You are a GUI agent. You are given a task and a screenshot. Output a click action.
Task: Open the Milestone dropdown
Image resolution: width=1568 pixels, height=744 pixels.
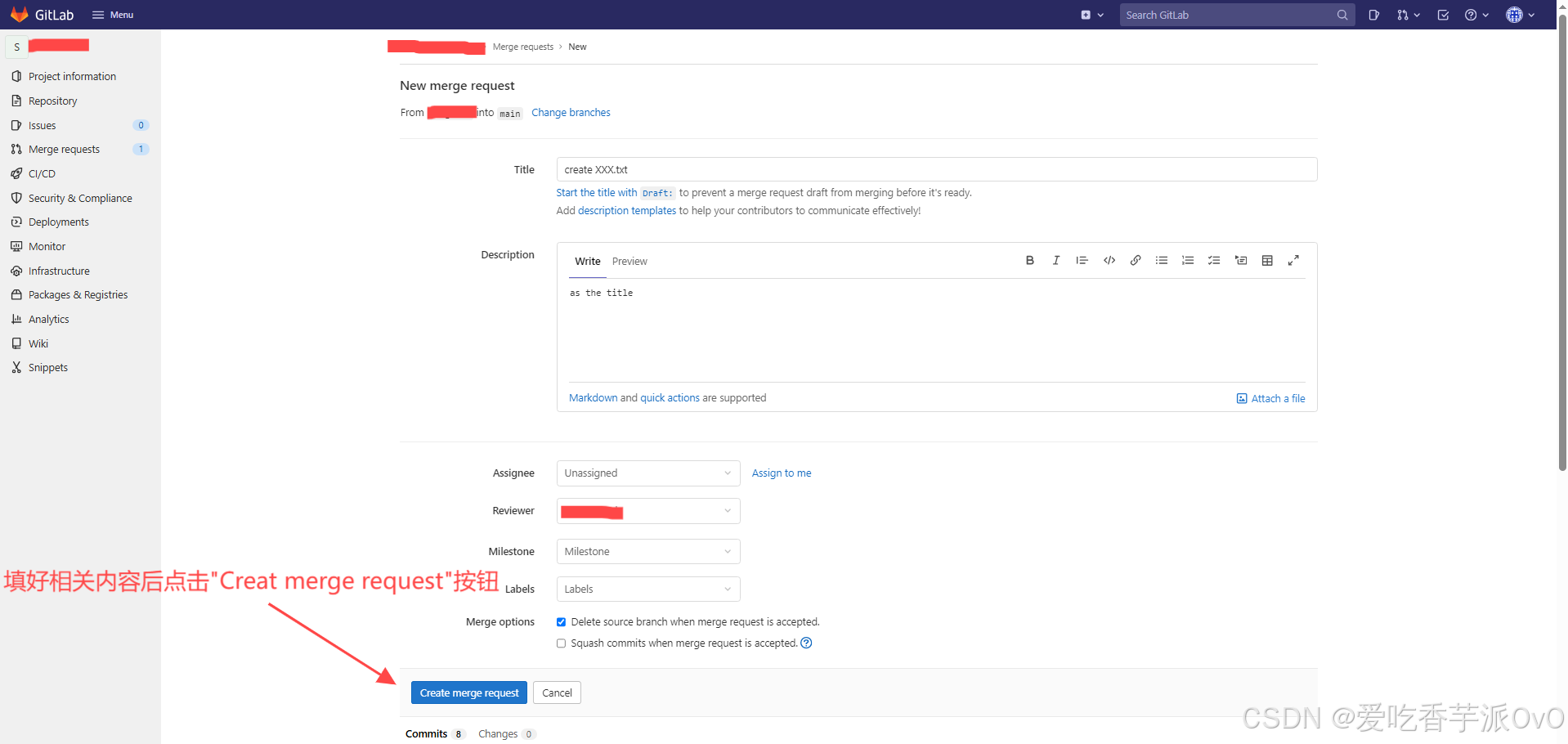[x=648, y=552]
